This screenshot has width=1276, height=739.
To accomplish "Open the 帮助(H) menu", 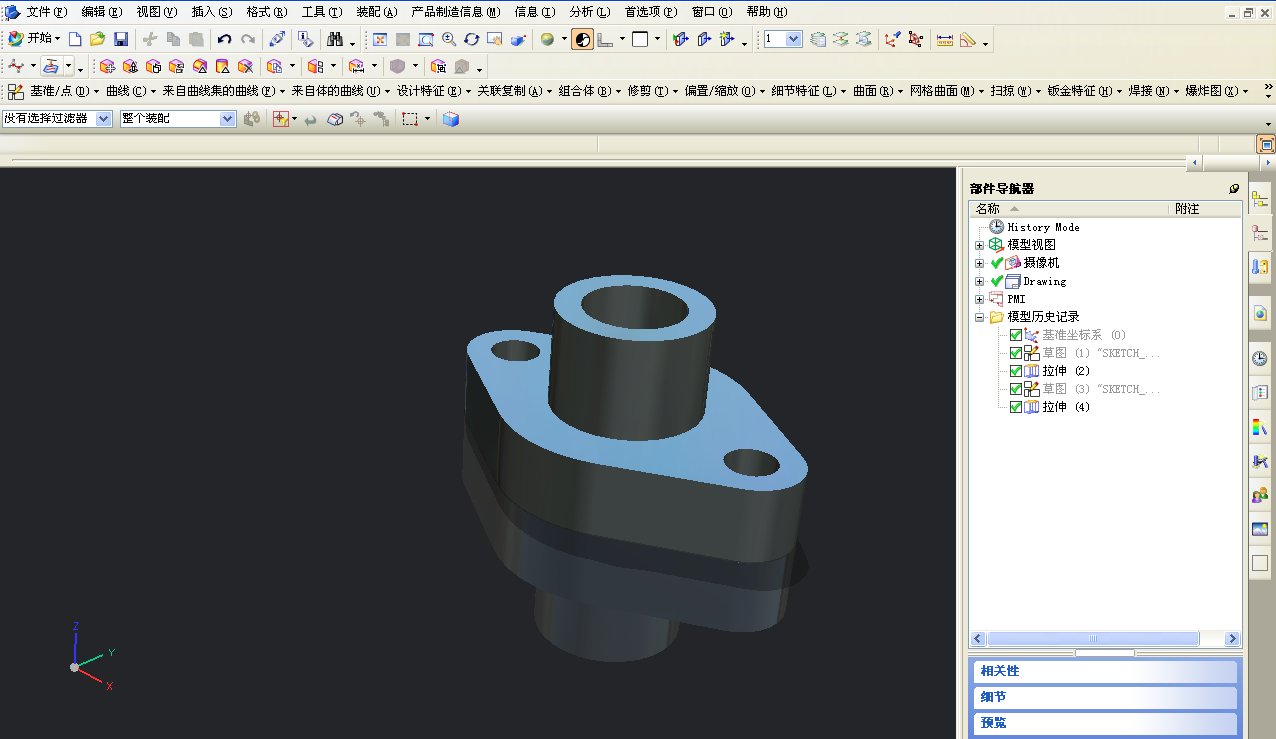I will pos(766,12).
